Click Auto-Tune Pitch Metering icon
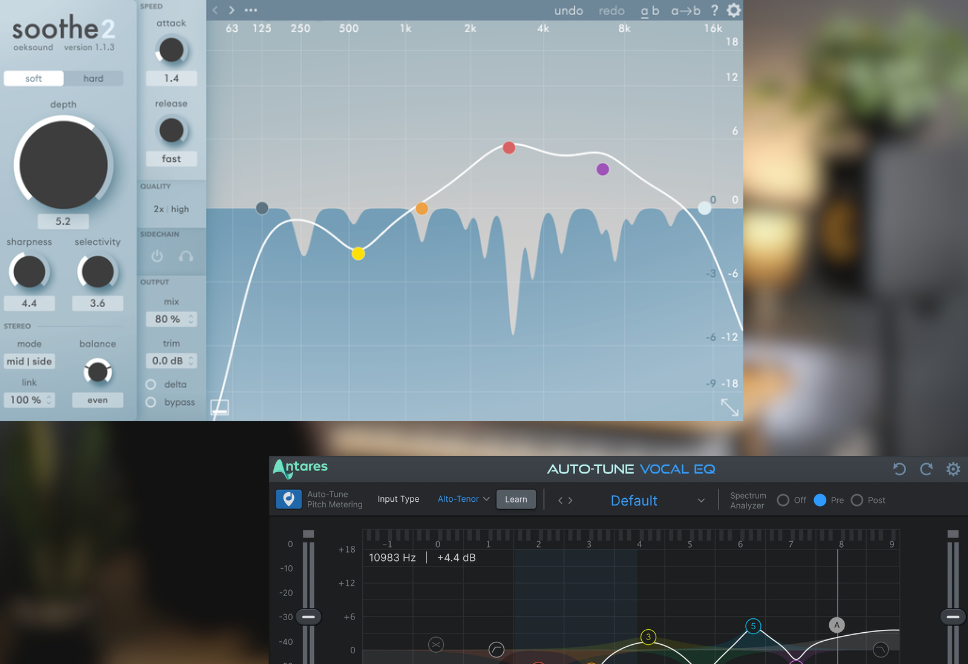The image size is (968, 664). (288, 499)
